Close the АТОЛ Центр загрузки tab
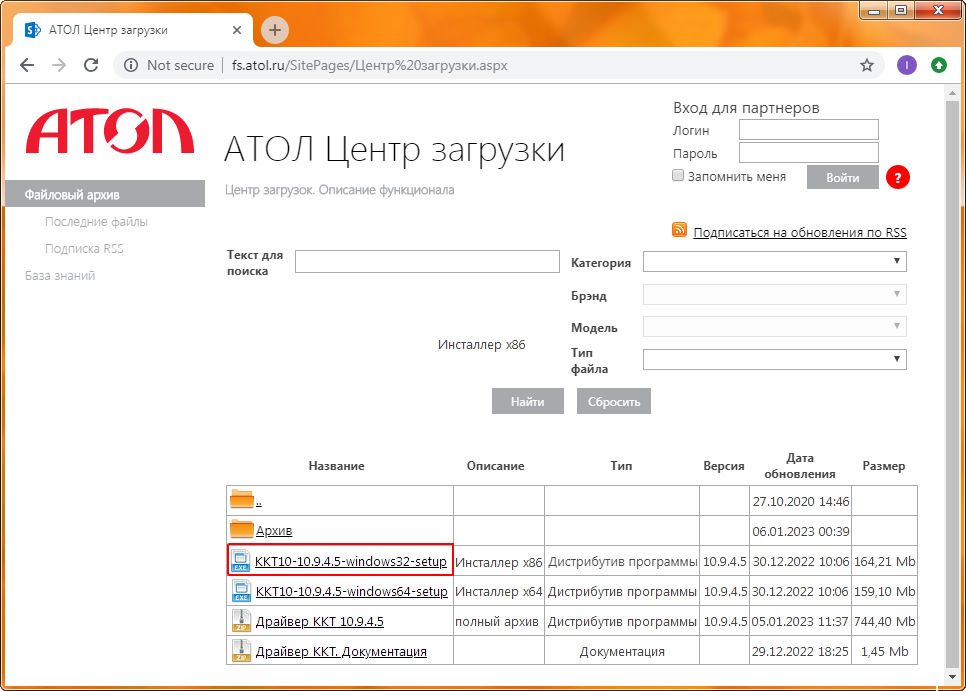The height and width of the screenshot is (691, 966). pos(237,30)
